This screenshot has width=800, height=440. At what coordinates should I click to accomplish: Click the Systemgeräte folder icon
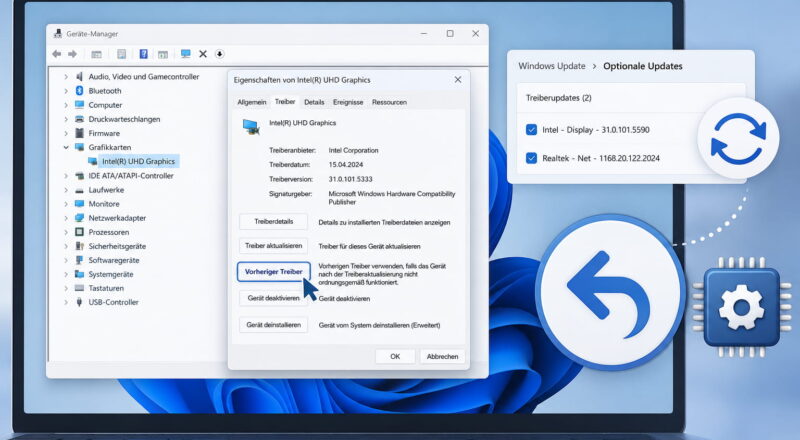coord(79,274)
